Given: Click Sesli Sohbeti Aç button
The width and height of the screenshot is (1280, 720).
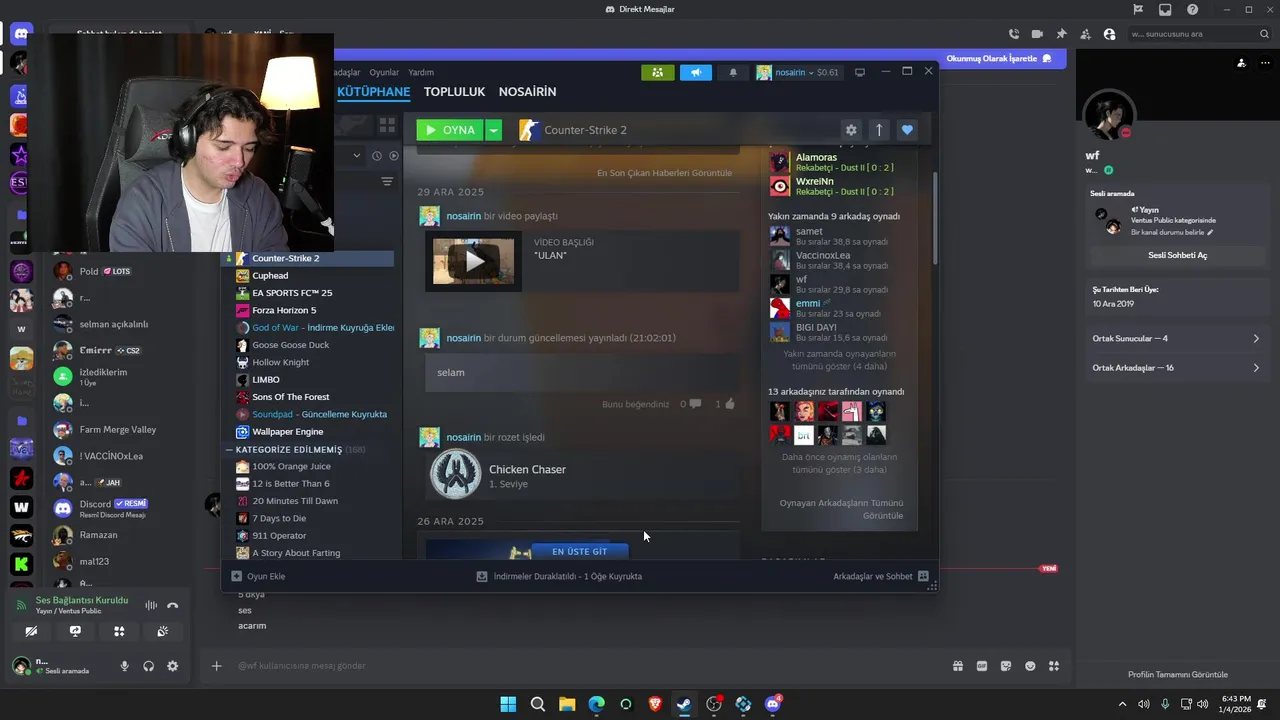Looking at the screenshot, I should point(1176,255).
